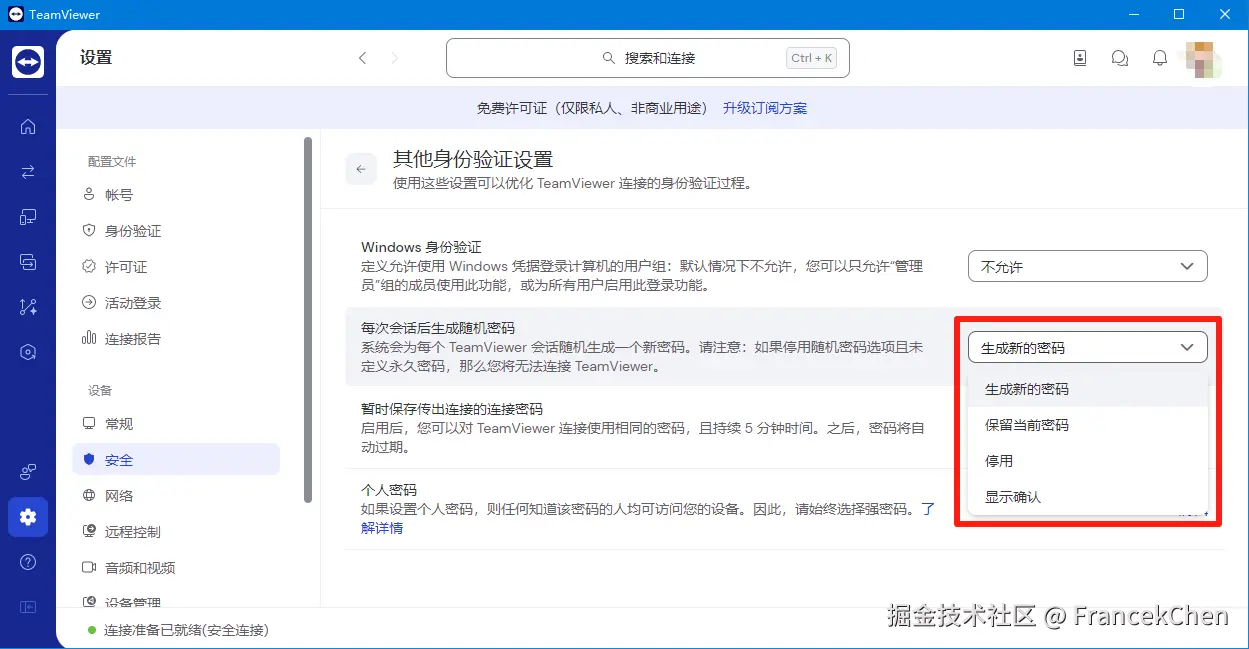
Task: Open the integrations icon above settings gear
Action: coord(28,472)
